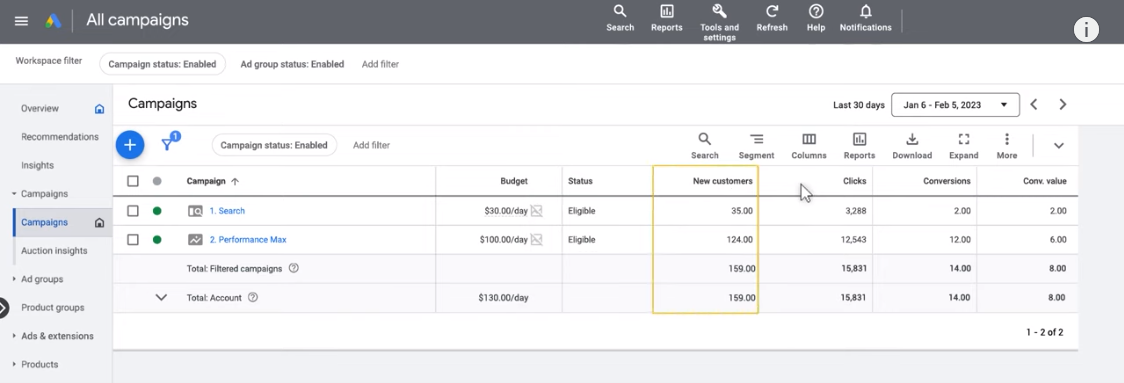Open Product groups in sidebar
1124x383 pixels.
53,308
